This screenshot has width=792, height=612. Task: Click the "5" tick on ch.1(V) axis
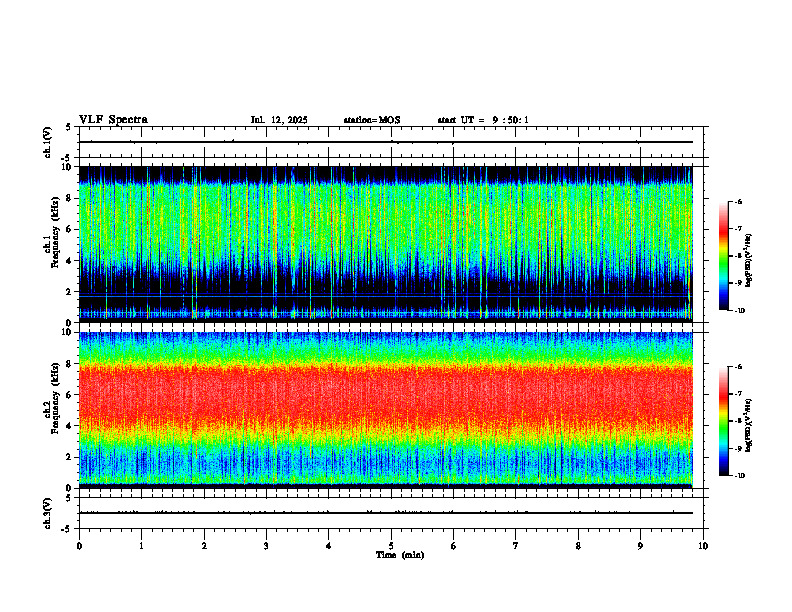[68, 127]
